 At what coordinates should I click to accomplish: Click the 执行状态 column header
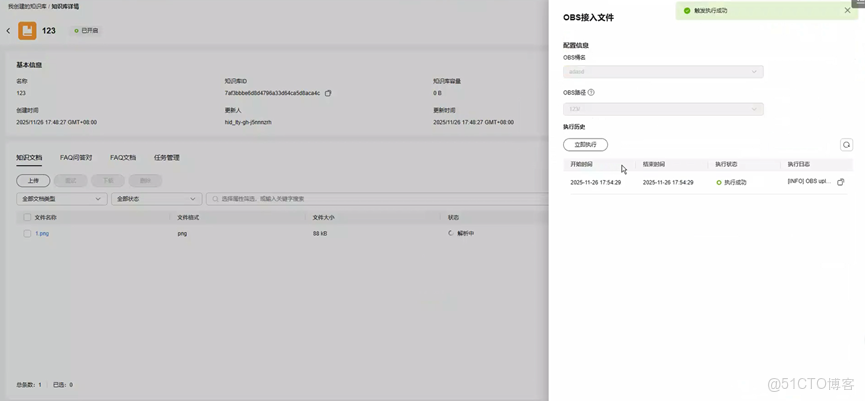point(727,164)
